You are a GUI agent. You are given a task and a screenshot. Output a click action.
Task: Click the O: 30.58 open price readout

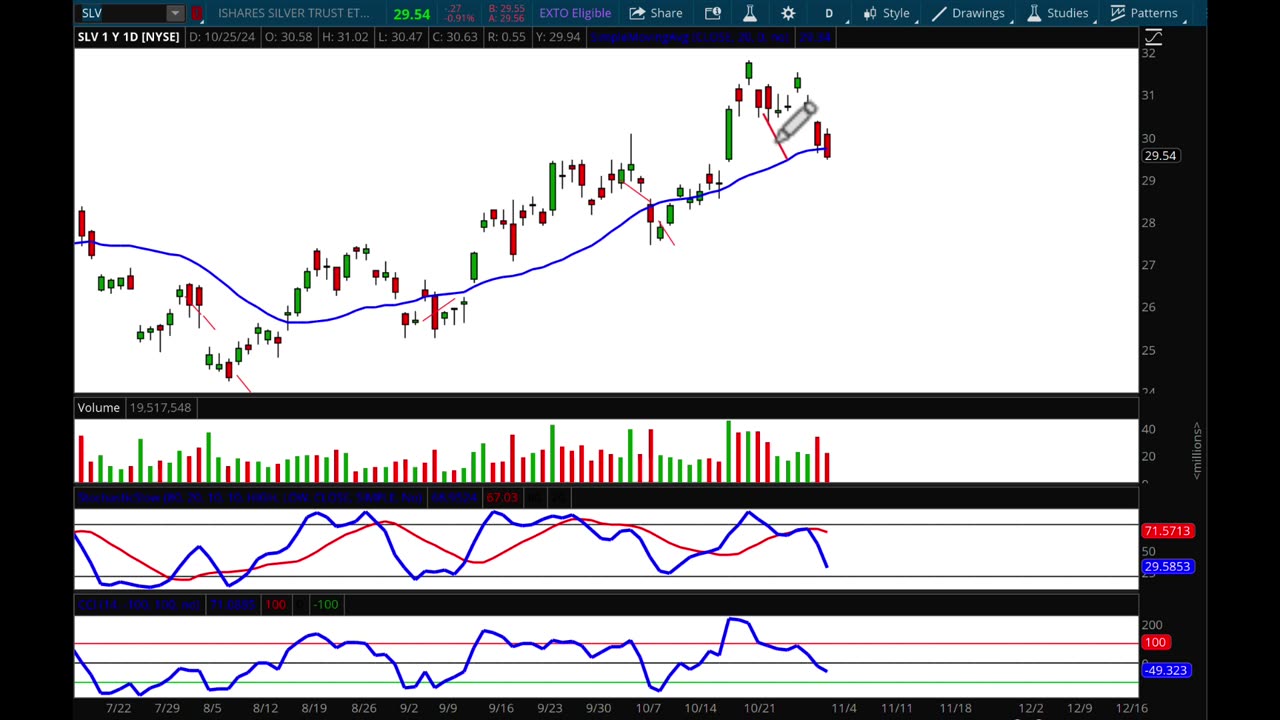click(288, 37)
